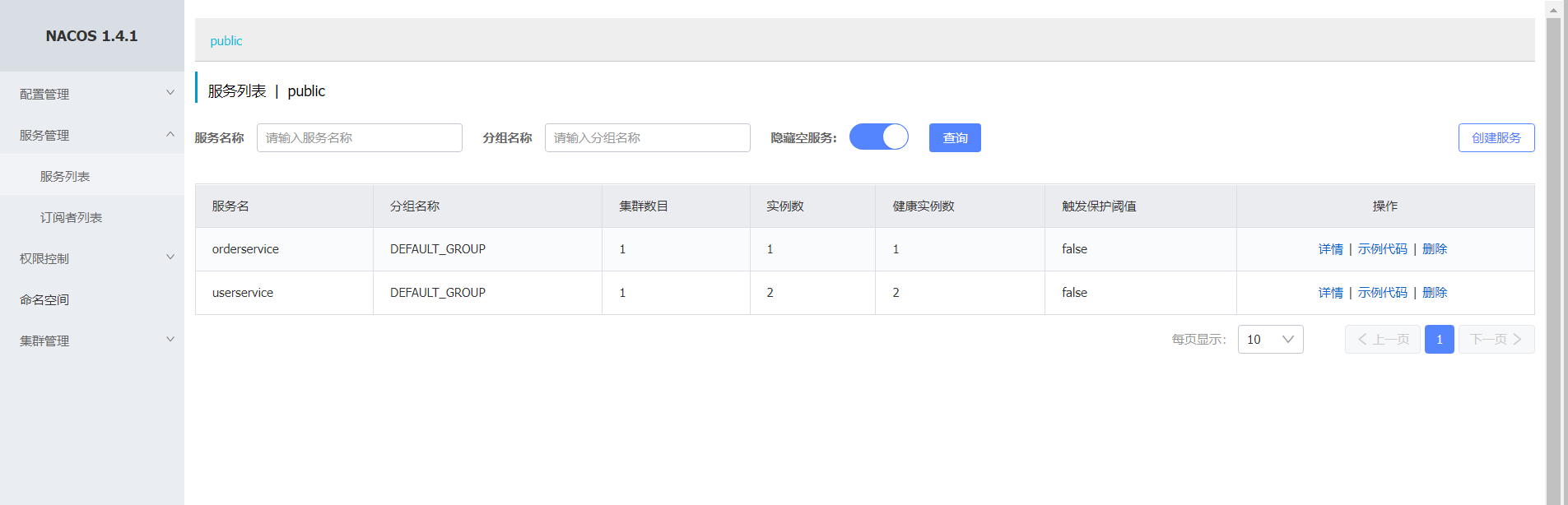Open 服务列表 in the sidebar
Image resolution: width=1568 pixels, height=505 pixels.
click(x=65, y=176)
